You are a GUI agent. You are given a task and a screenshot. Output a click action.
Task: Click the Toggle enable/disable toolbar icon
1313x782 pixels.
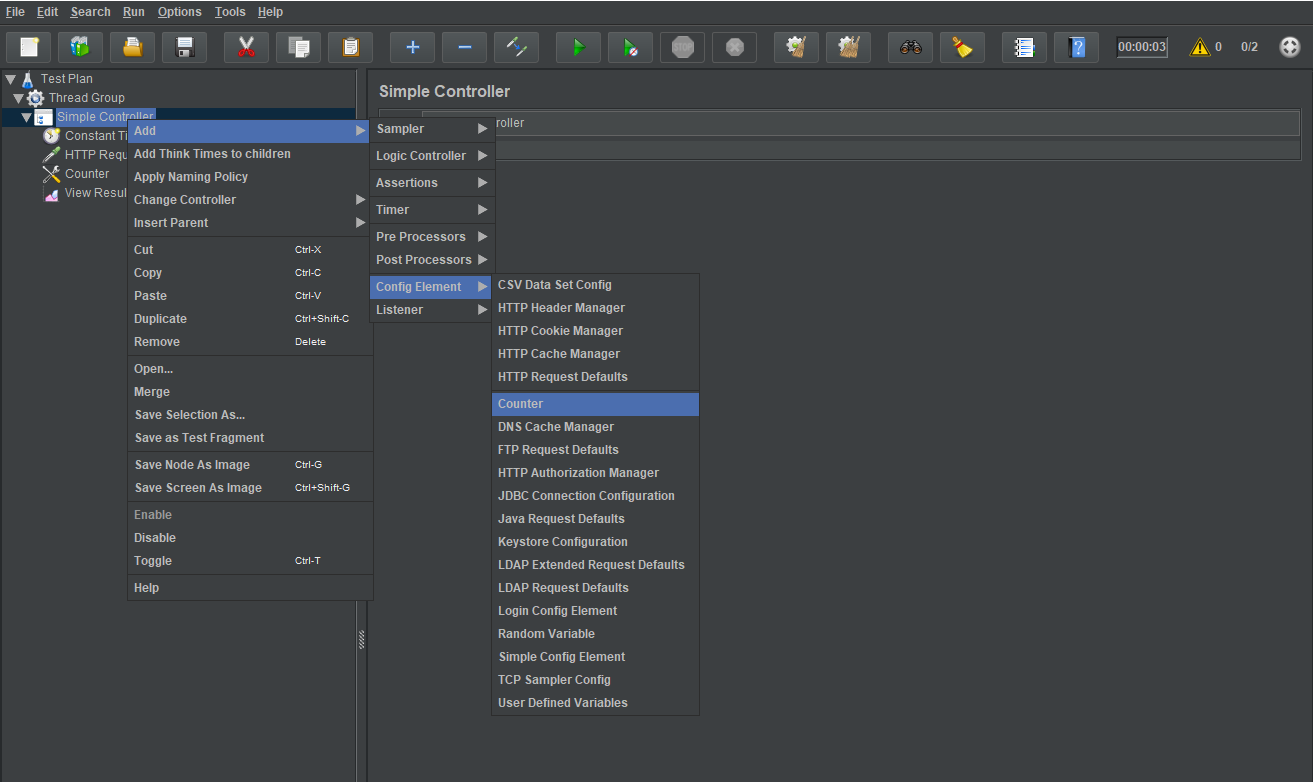pyautogui.click(x=516, y=47)
